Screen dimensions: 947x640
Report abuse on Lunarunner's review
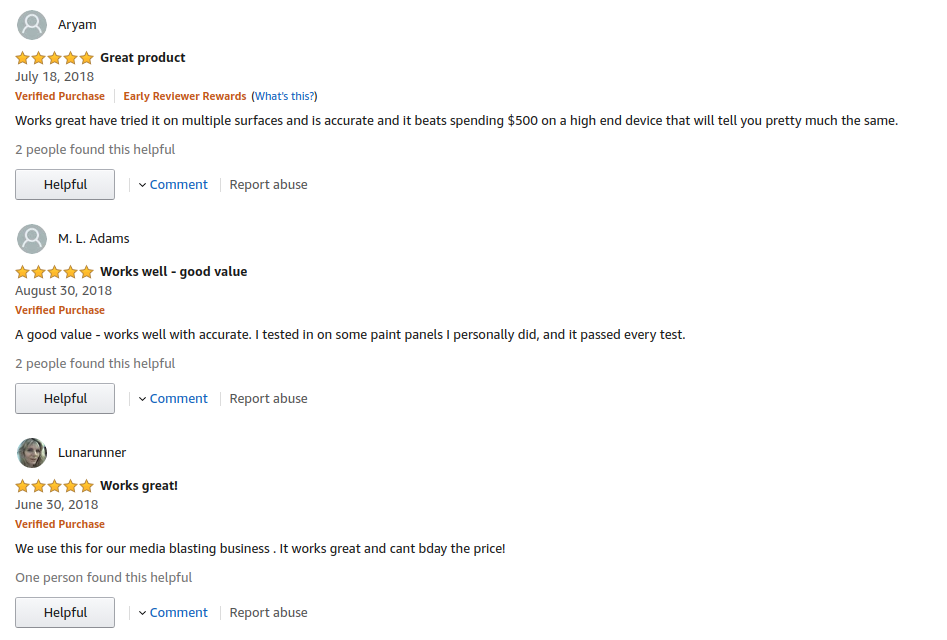click(x=268, y=612)
